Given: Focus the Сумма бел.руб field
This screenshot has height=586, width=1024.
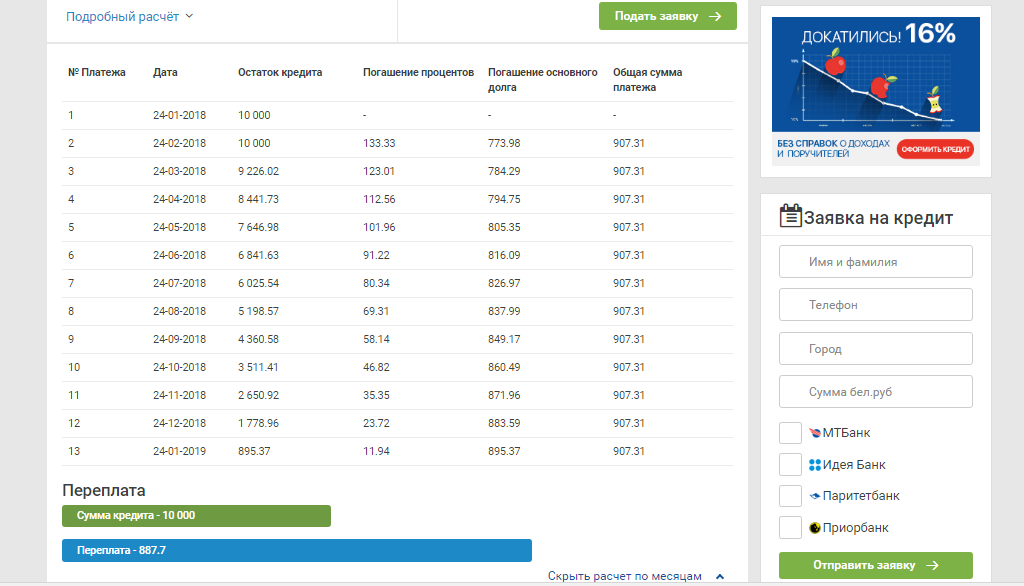Looking at the screenshot, I should click(x=876, y=392).
